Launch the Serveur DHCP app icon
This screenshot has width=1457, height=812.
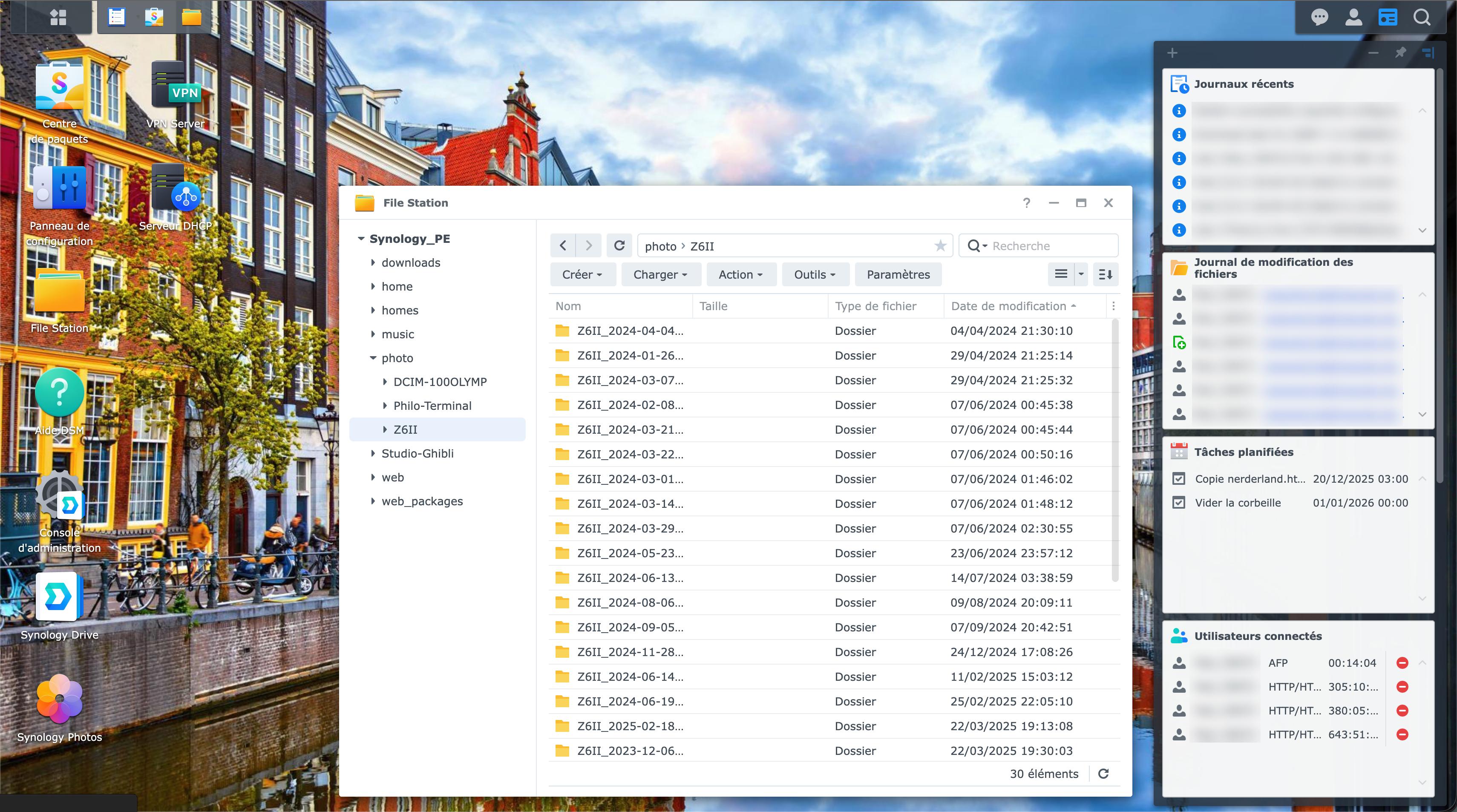coord(176,188)
